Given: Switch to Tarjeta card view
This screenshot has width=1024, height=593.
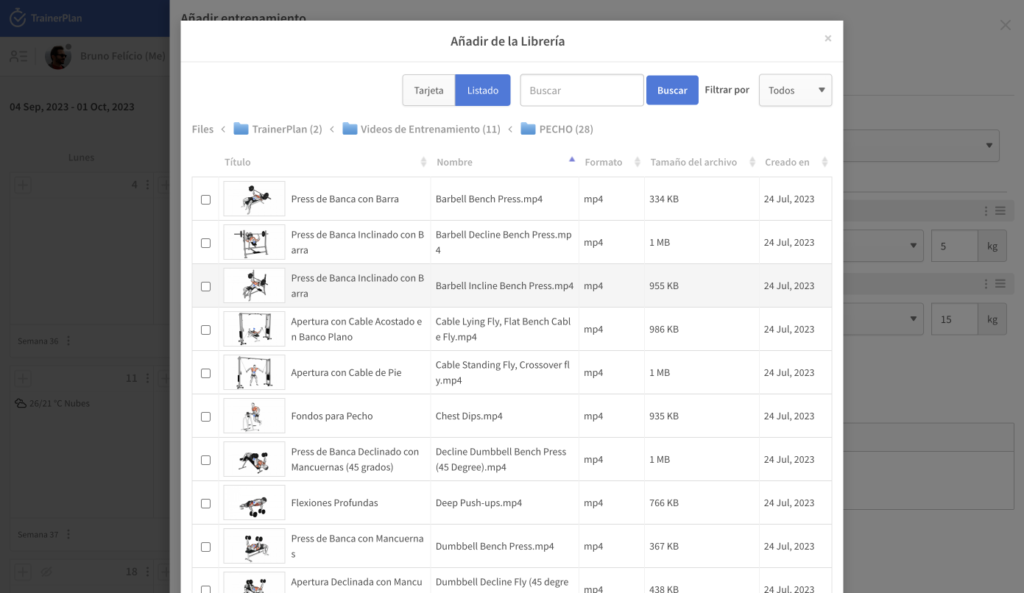Looking at the screenshot, I should (x=428, y=90).
